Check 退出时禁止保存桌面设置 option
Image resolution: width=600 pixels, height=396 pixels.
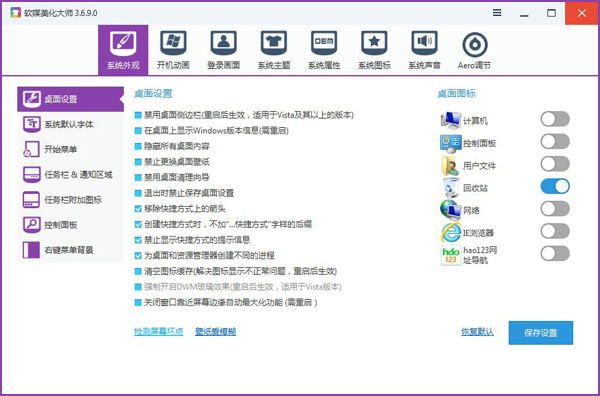click(138, 193)
